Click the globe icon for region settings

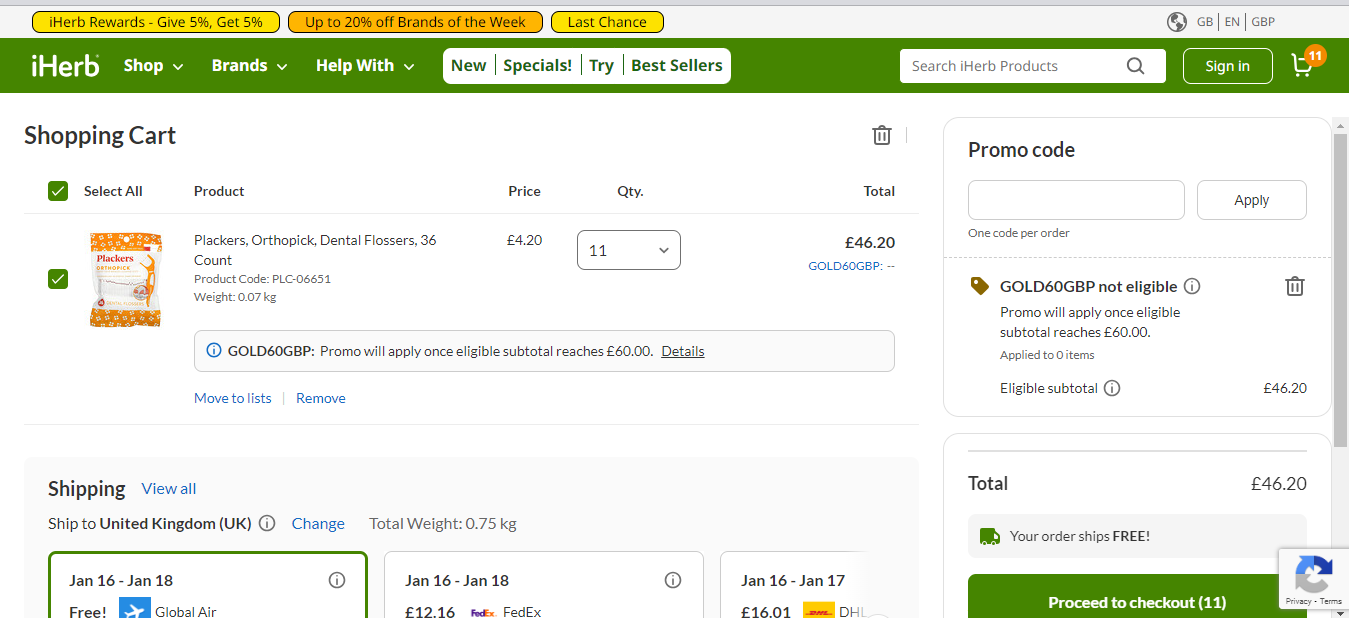[1177, 22]
